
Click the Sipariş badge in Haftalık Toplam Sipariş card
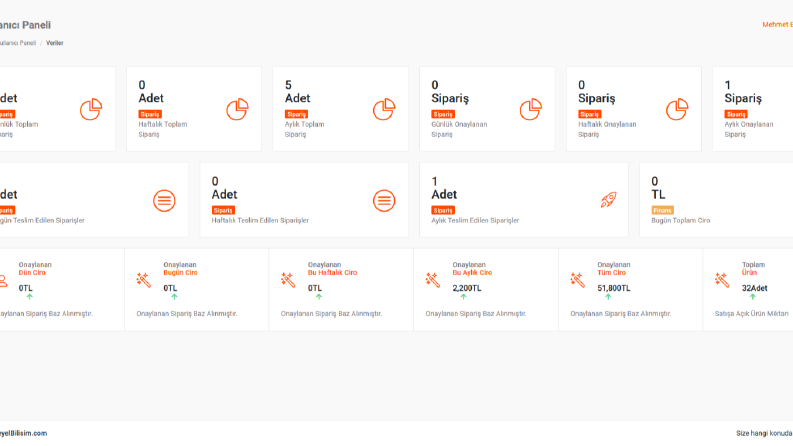click(150, 114)
